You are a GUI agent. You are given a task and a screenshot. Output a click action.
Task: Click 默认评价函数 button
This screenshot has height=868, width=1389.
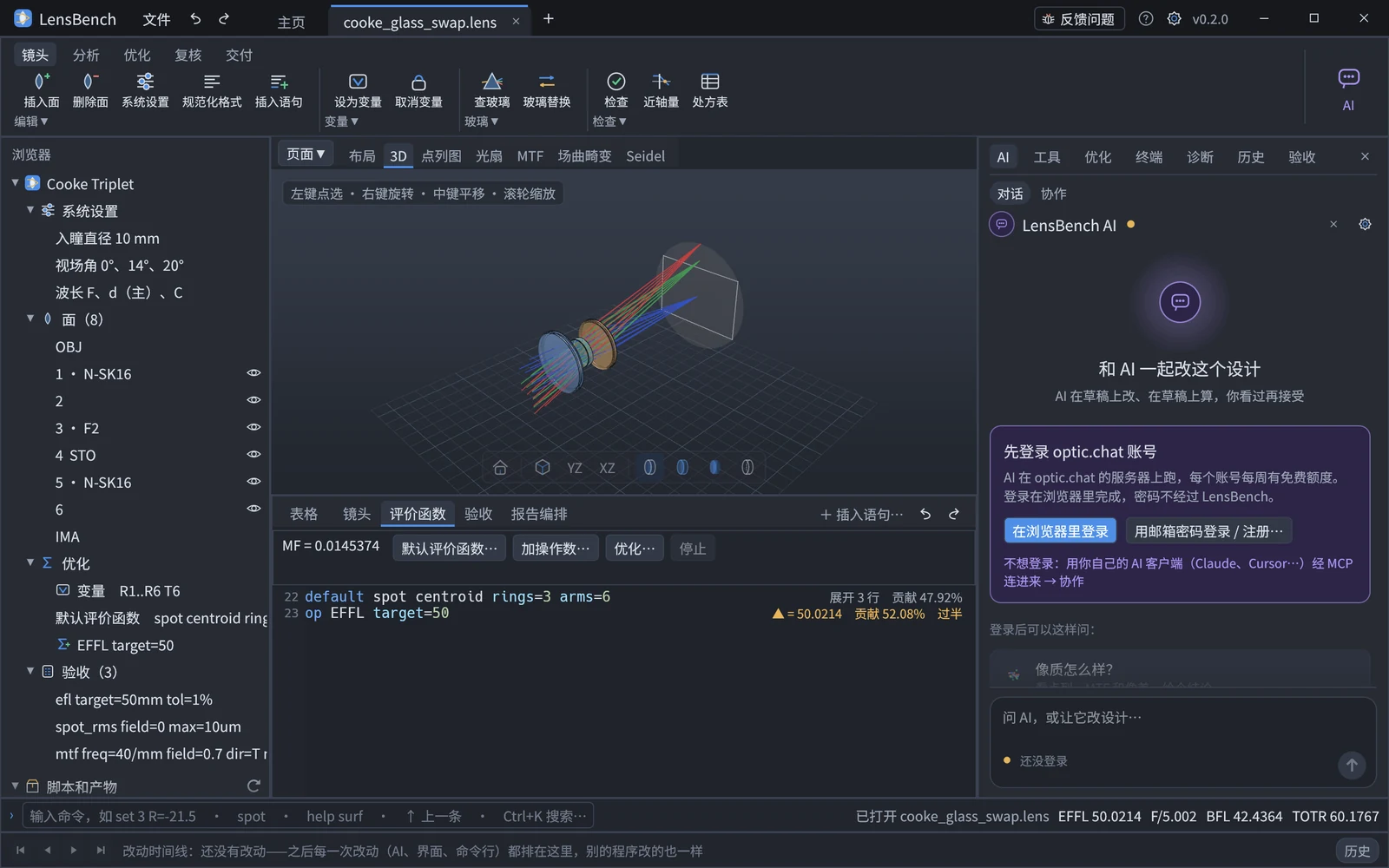(449, 549)
